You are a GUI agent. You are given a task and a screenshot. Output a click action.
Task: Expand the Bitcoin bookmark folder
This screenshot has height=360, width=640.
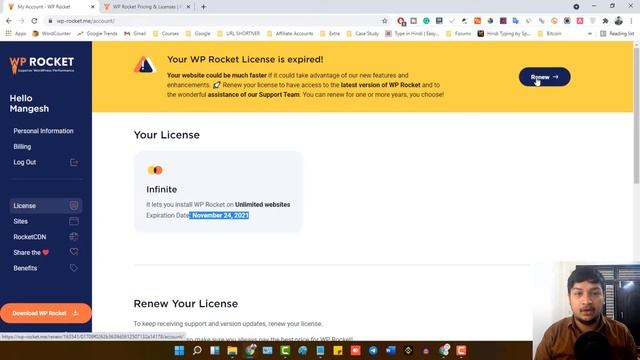tap(550, 33)
